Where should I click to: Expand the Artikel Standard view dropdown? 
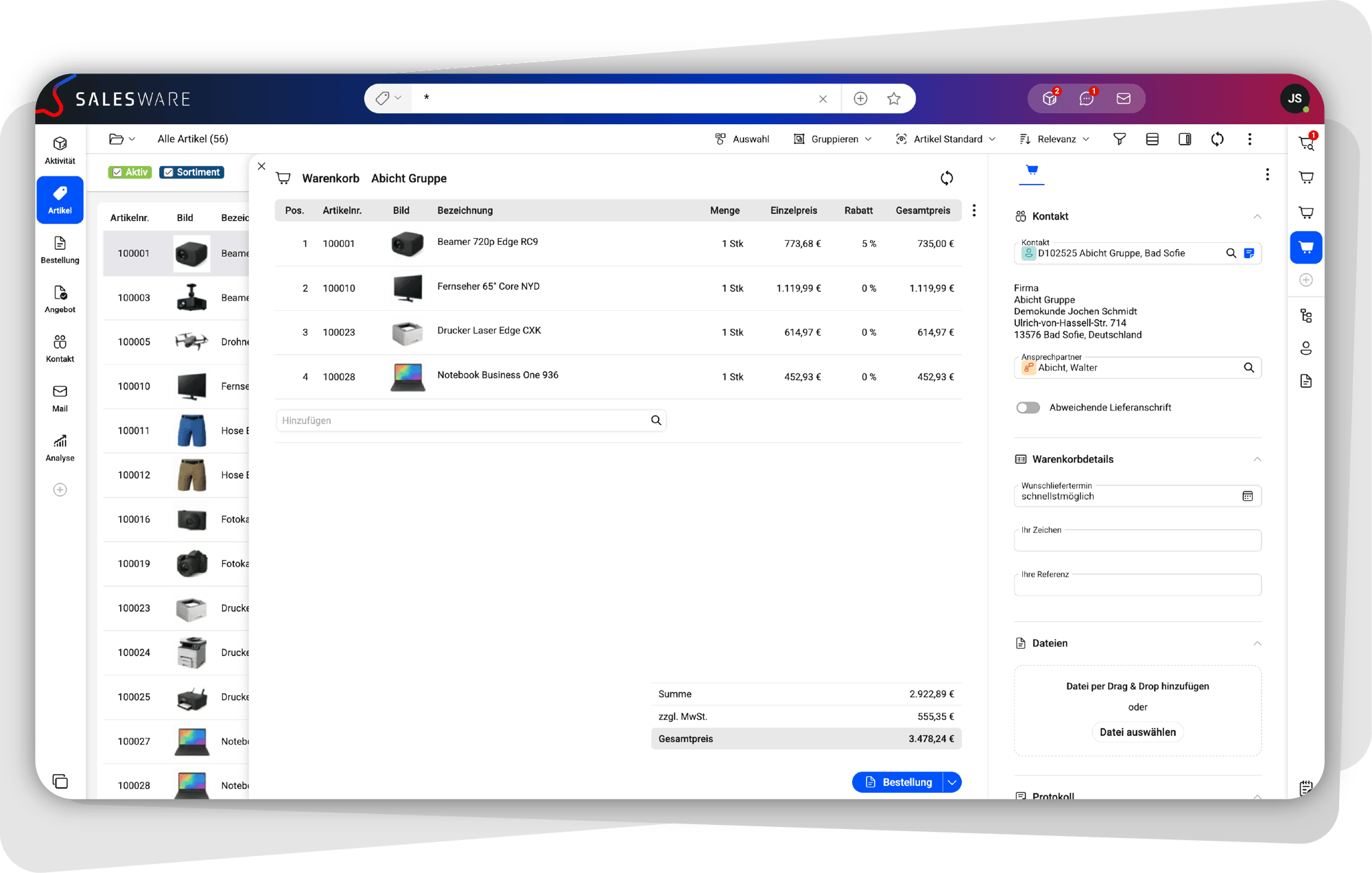pos(946,139)
